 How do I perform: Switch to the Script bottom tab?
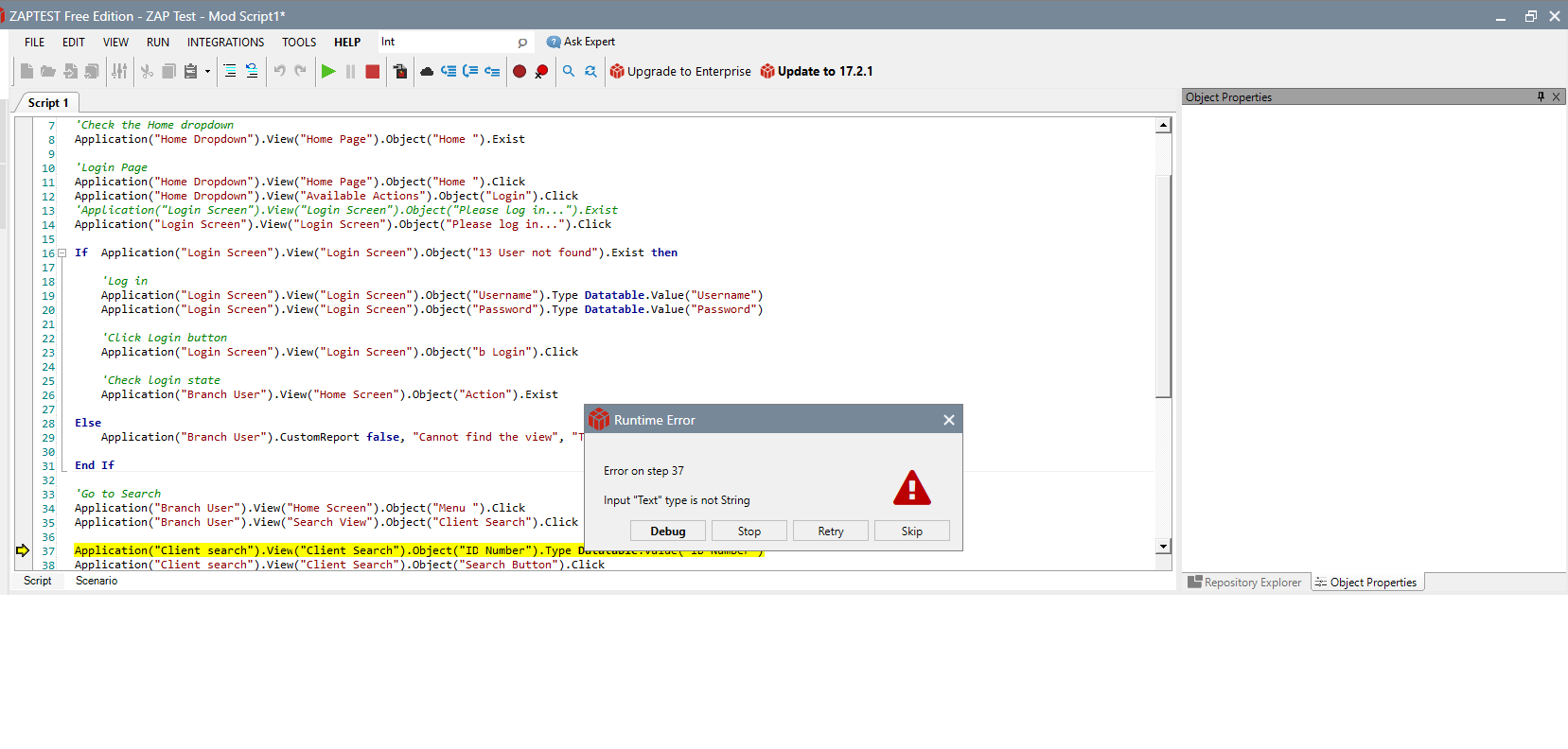tap(38, 581)
